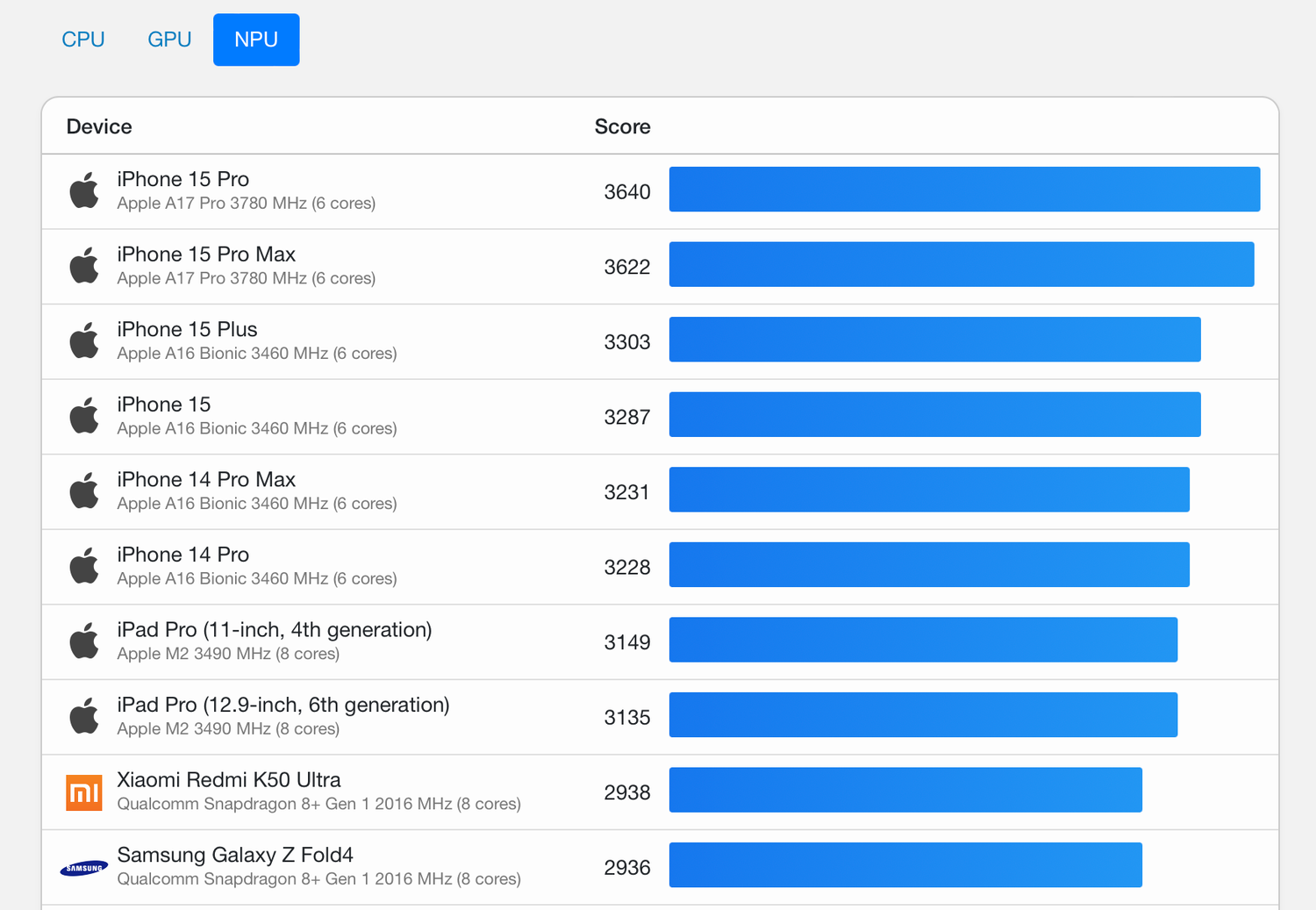Click the score bar for iPhone 15 Plus
1316x910 pixels.
pyautogui.click(x=934, y=340)
